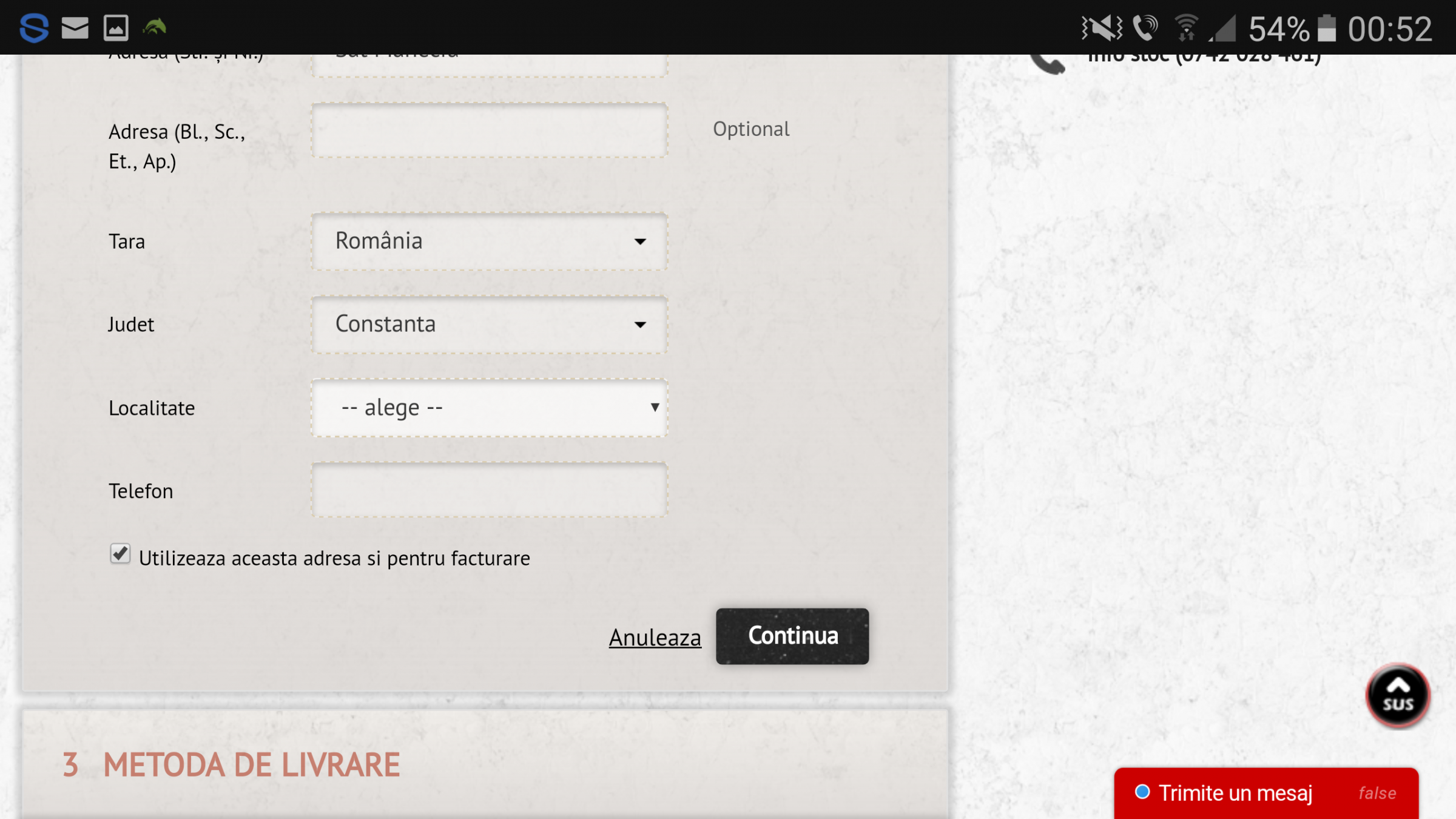This screenshot has height=819, width=1456.
Task: Uncheck Utilizeaza aceasta adresa si pentru facturare
Action: (x=120, y=554)
